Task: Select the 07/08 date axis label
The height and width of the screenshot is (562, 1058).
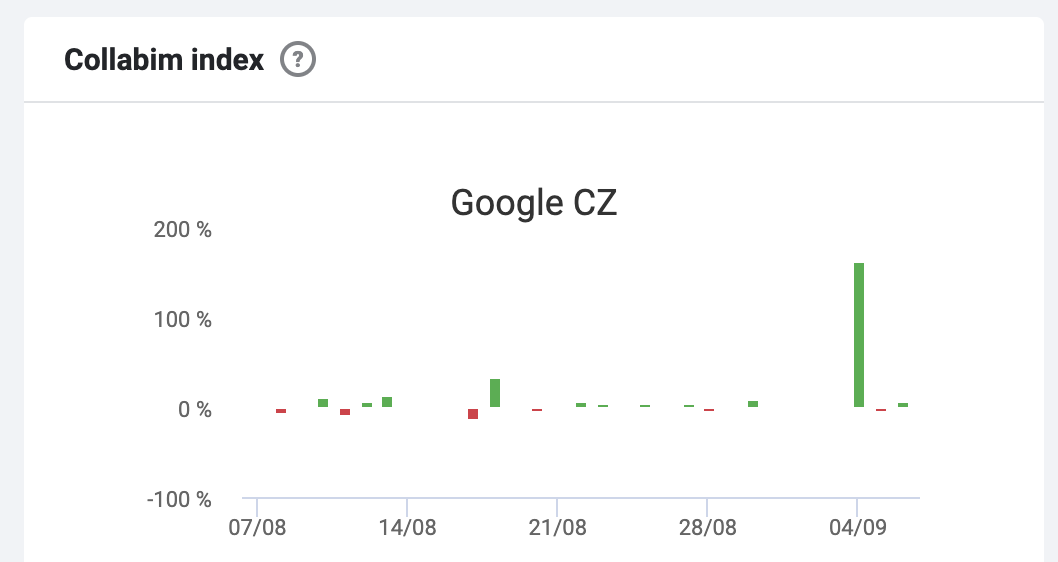Action: (257, 527)
